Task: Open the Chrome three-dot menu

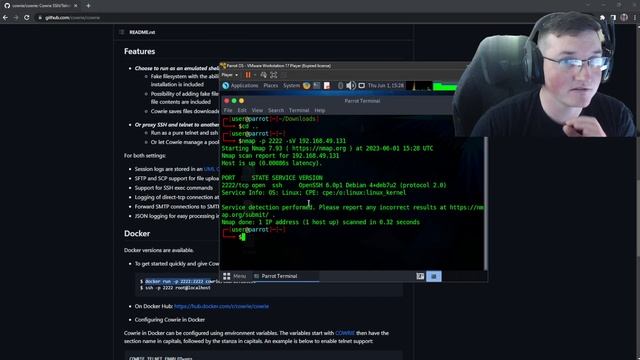Action: (x=635, y=18)
